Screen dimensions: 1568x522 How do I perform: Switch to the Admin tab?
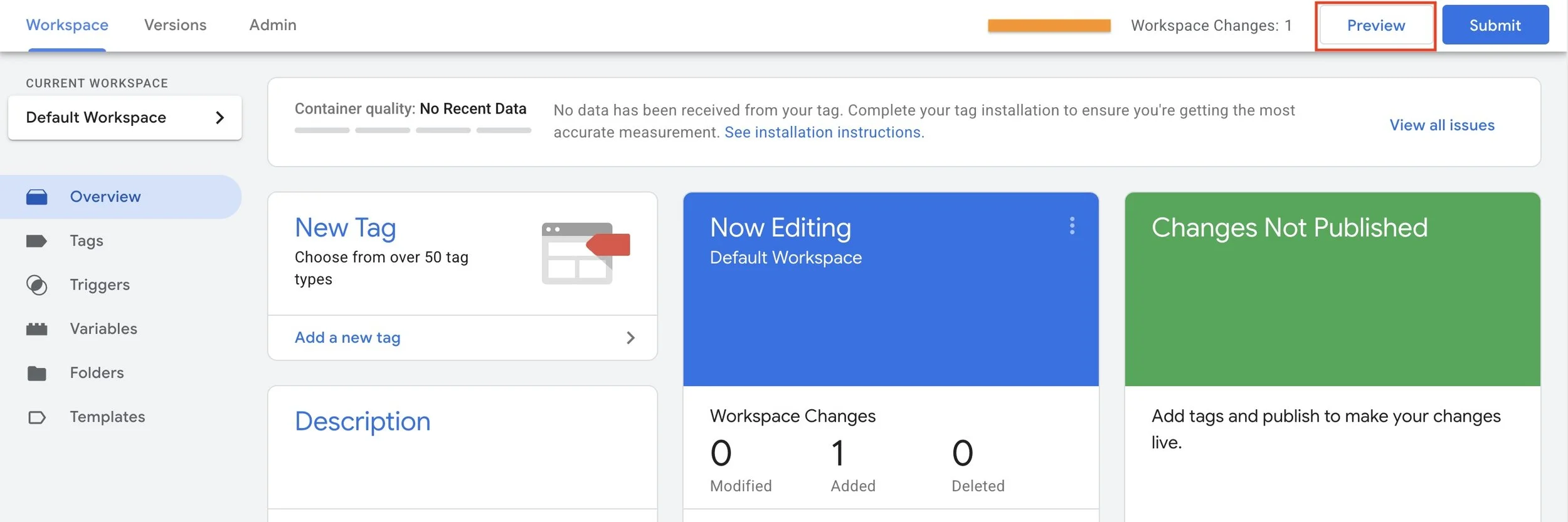[x=273, y=25]
